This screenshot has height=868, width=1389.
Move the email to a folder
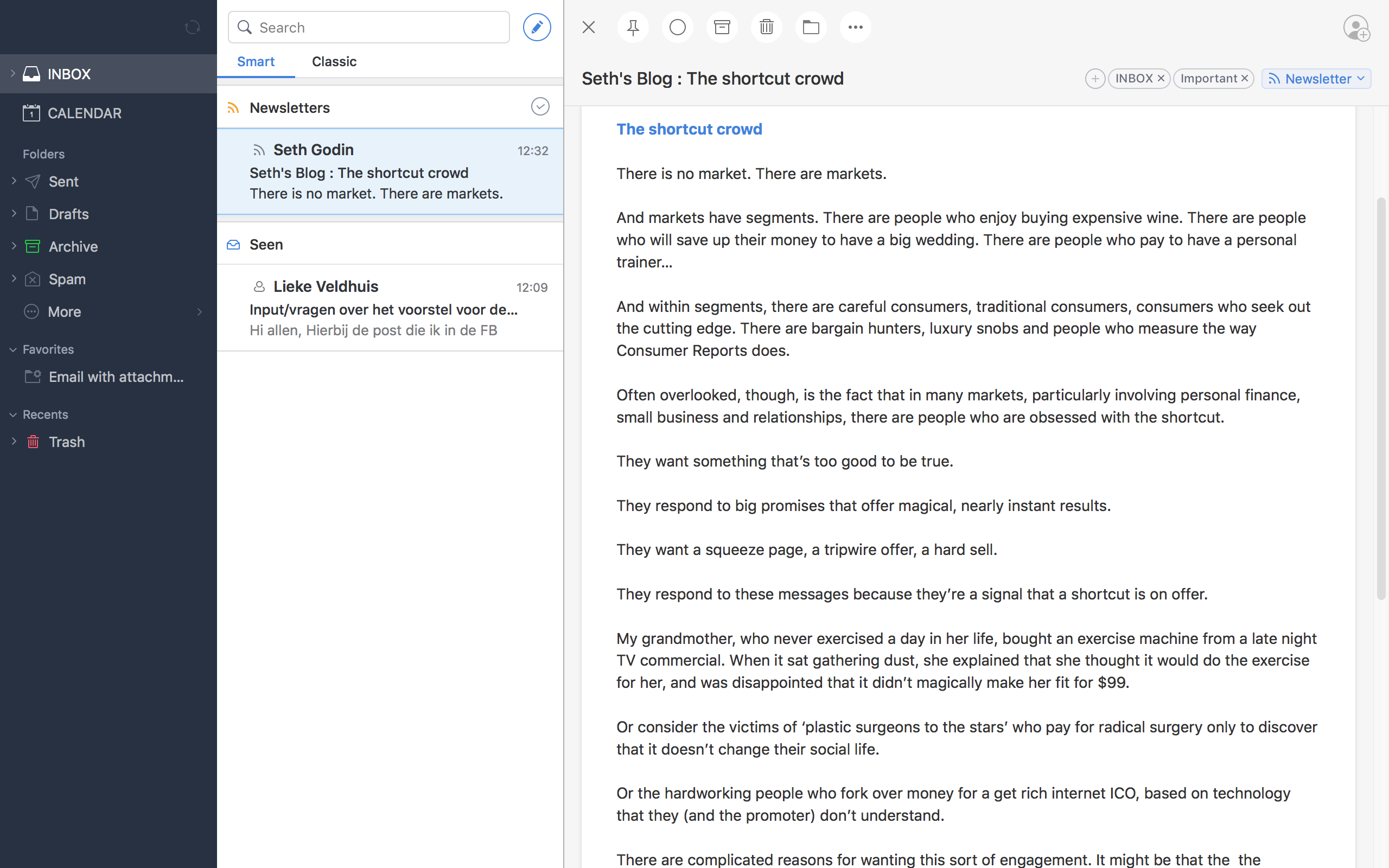tap(811, 27)
